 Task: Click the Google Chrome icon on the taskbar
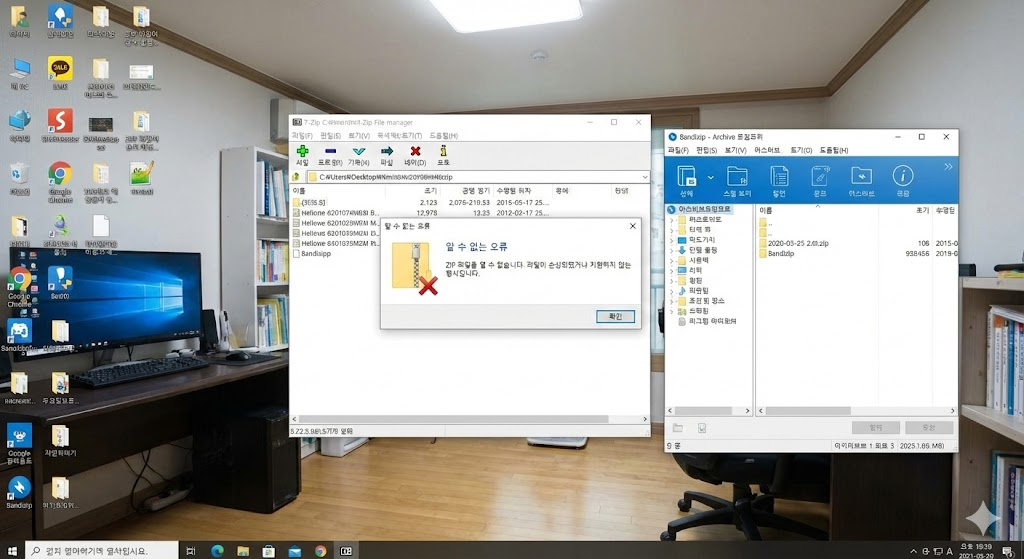click(x=320, y=550)
